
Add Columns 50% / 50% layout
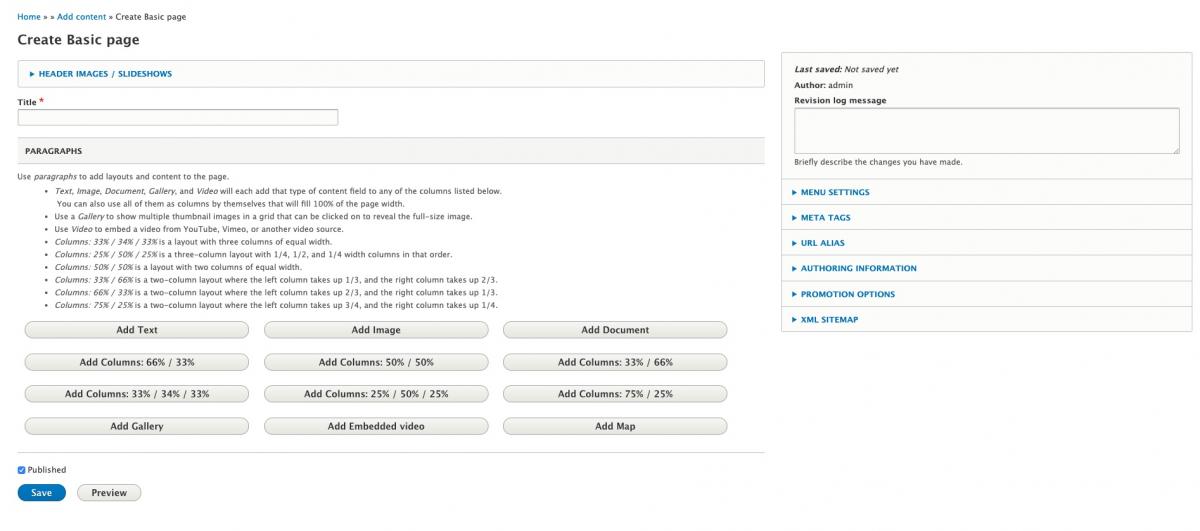[x=376, y=362]
